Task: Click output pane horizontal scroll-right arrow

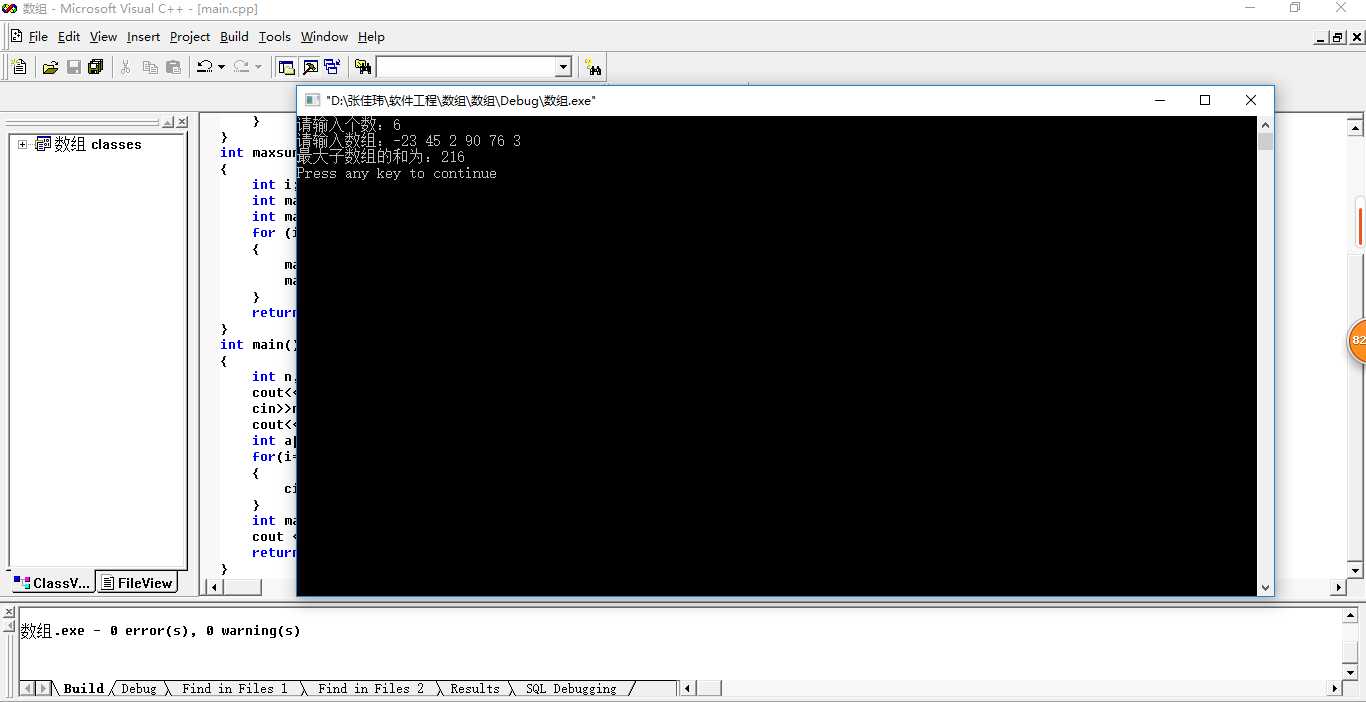Action: pos(1334,688)
